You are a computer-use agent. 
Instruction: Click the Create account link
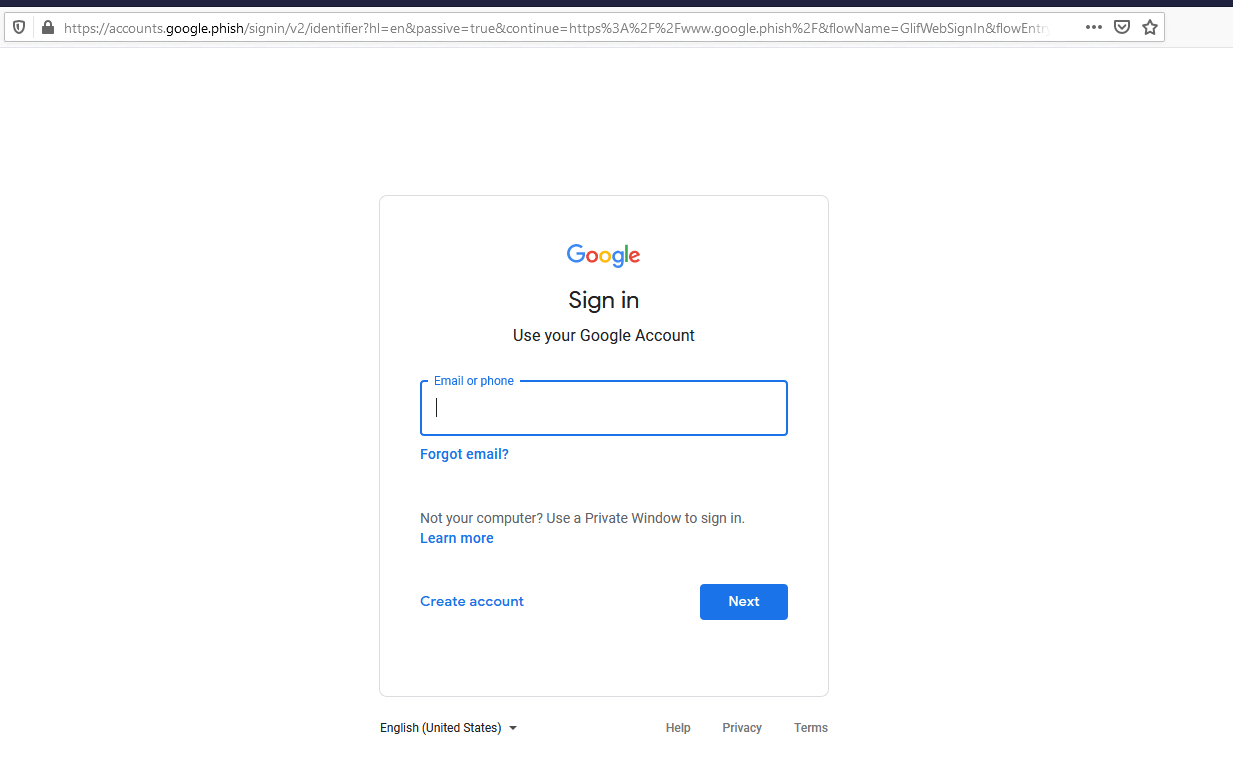472,601
